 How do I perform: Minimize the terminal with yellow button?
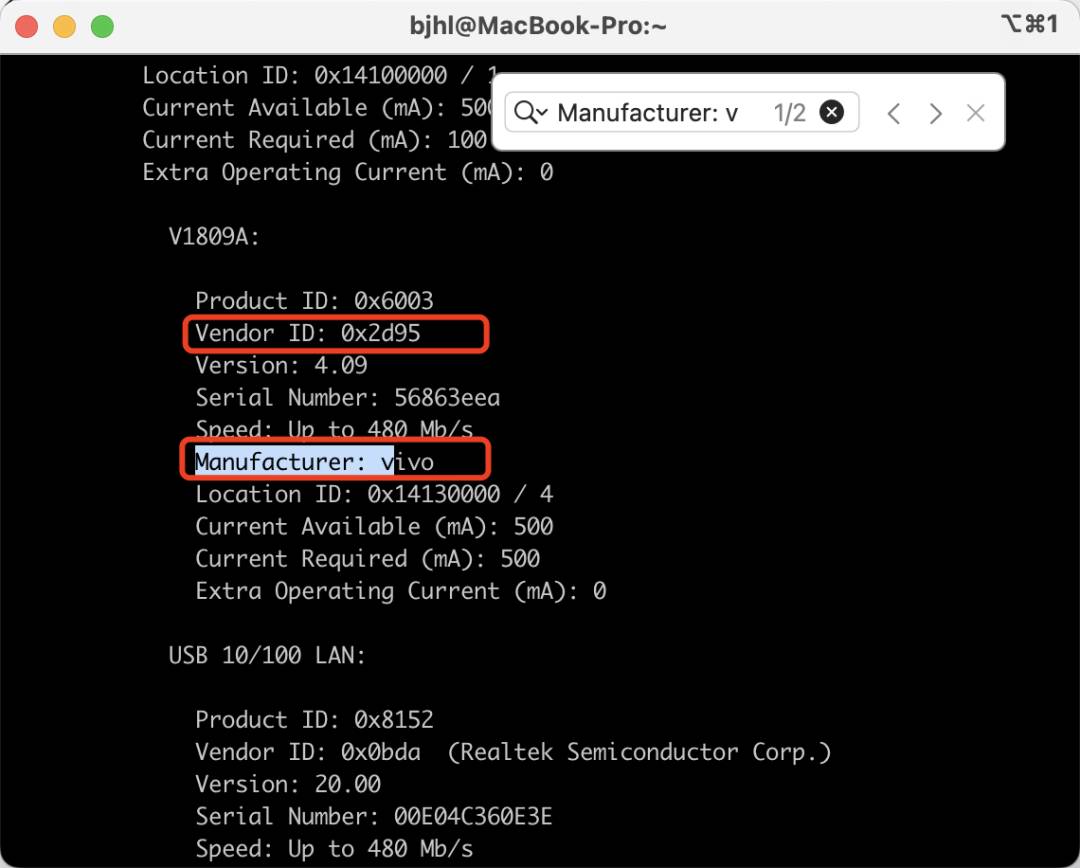(x=65, y=26)
